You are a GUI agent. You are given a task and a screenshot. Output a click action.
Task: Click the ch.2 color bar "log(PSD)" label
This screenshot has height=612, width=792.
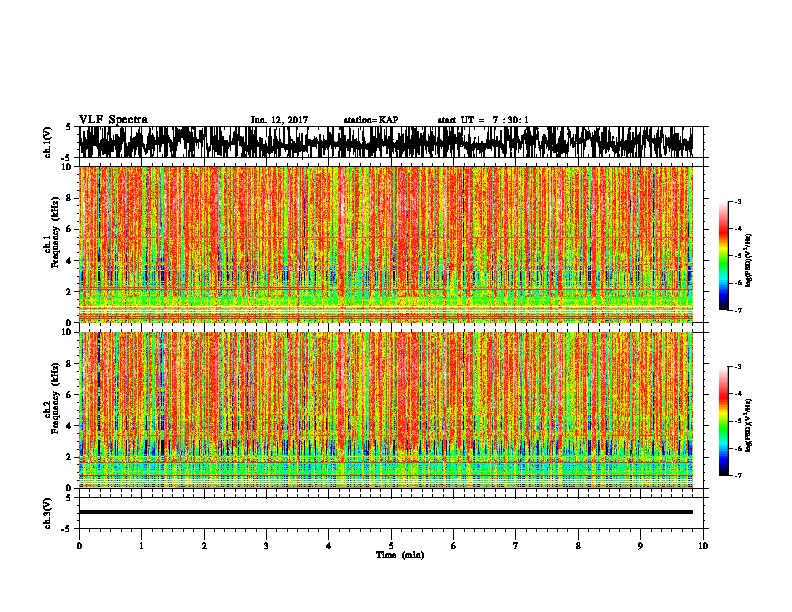coord(749,425)
